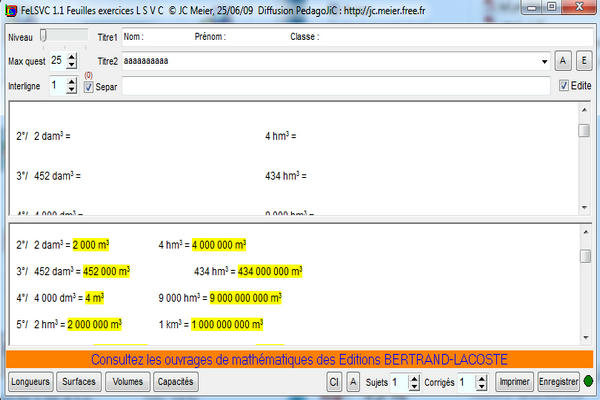Screen dimensions: 600x400
Task: Click the Cl button in bottom bar
Action: (335, 382)
